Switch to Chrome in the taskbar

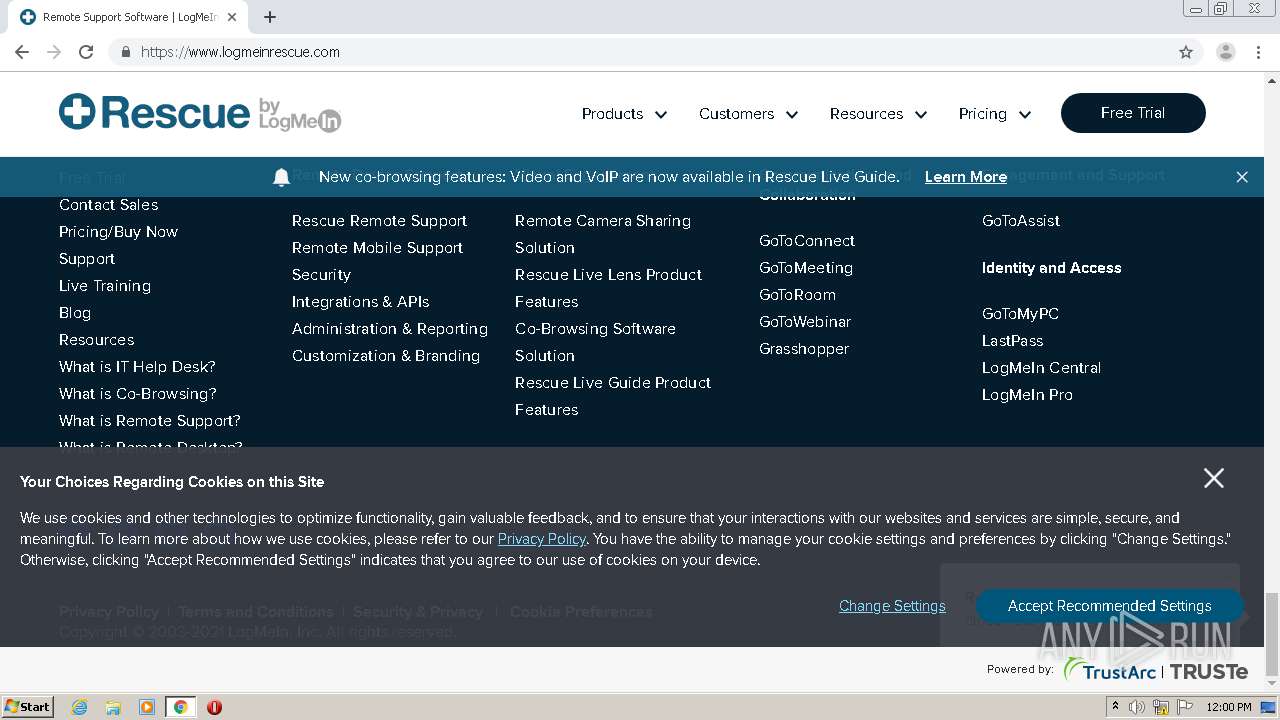pos(180,707)
